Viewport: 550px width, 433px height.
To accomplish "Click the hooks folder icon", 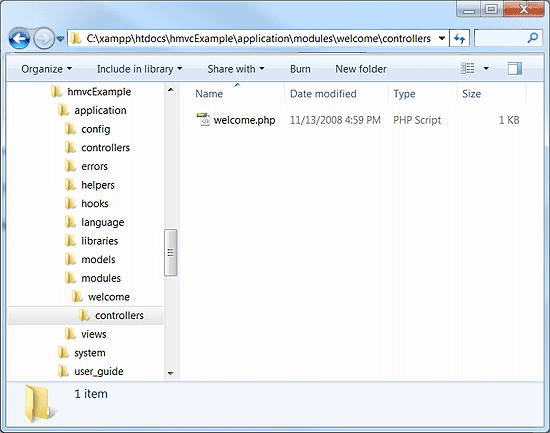I will (70, 203).
